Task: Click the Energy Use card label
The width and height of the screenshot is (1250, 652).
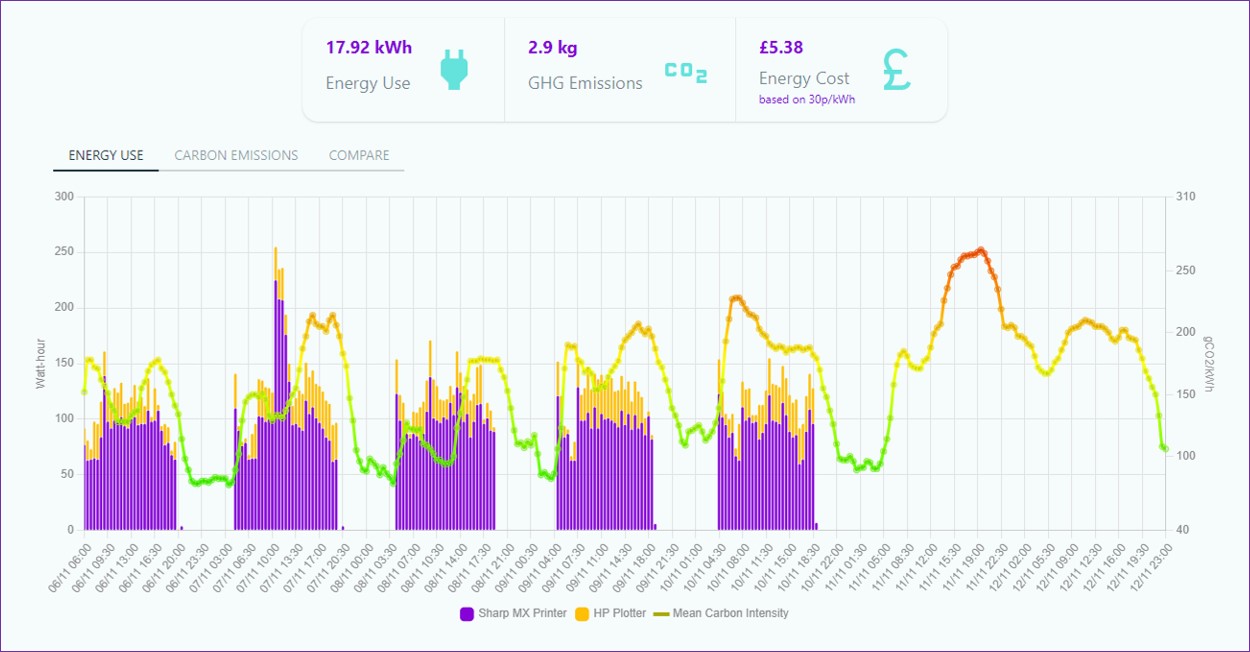Action: click(x=368, y=83)
